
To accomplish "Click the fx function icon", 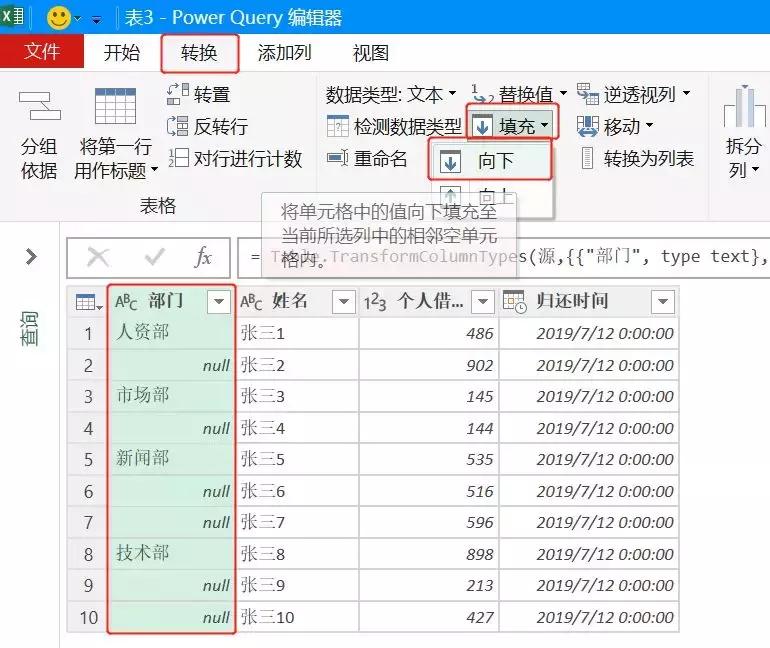I will (x=202, y=257).
